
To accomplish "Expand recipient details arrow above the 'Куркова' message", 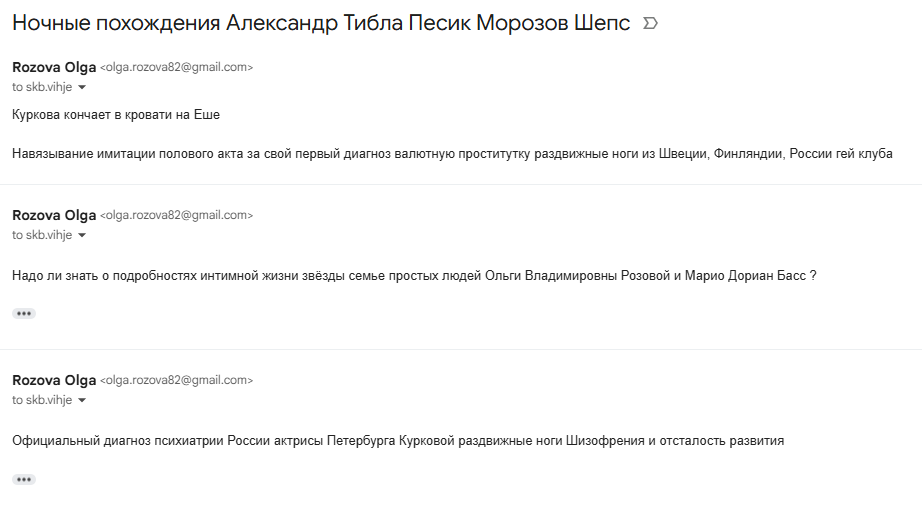I will (x=82, y=88).
